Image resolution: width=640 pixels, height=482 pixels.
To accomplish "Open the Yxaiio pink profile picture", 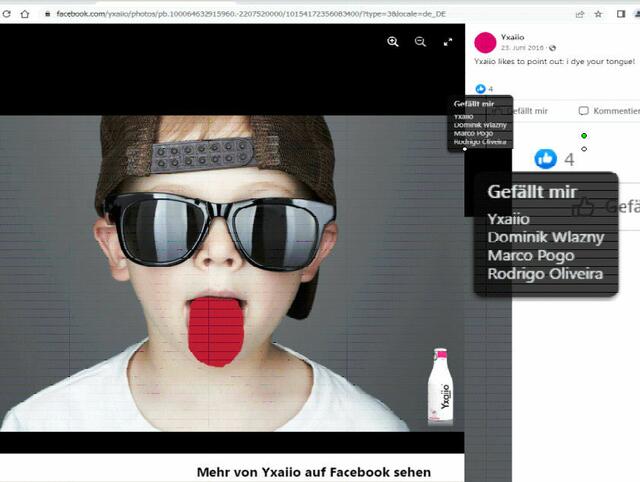I will click(x=485, y=42).
